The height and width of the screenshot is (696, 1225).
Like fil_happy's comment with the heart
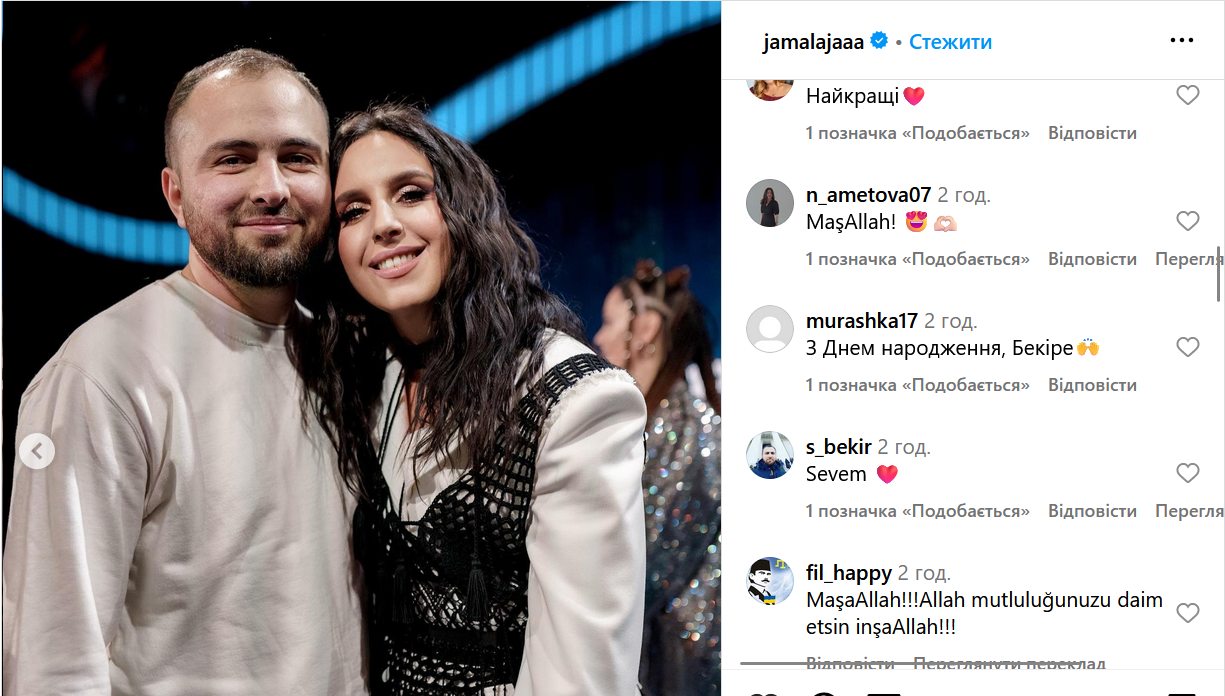pyautogui.click(x=1187, y=613)
